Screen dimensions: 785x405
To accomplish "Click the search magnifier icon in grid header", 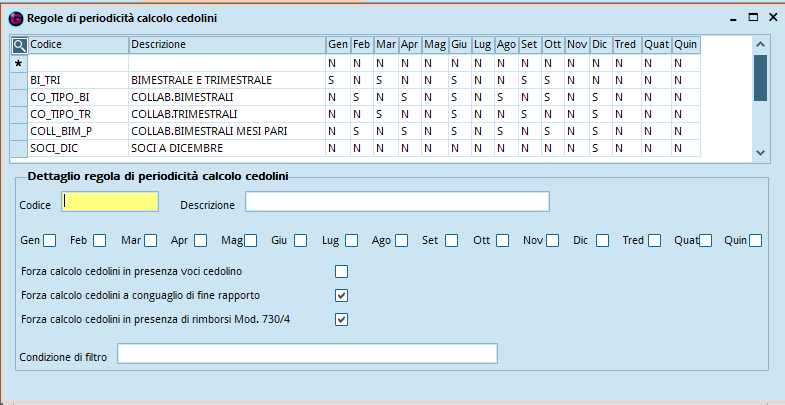I will pyautogui.click(x=20, y=46).
